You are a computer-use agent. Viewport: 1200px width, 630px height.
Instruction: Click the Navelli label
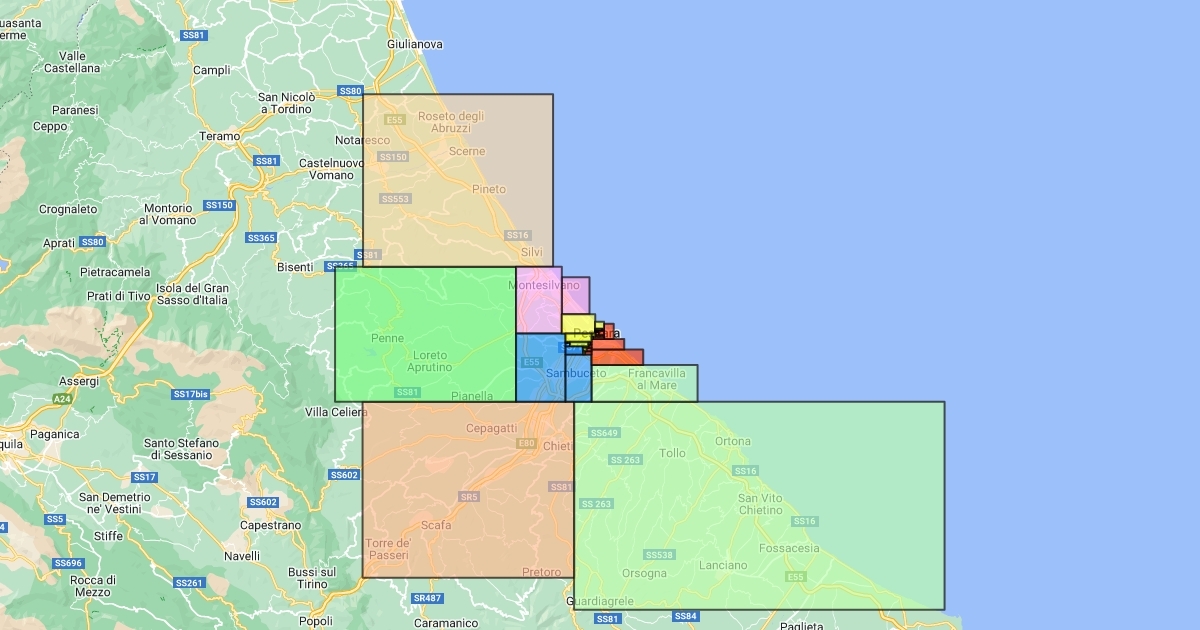[x=242, y=556]
